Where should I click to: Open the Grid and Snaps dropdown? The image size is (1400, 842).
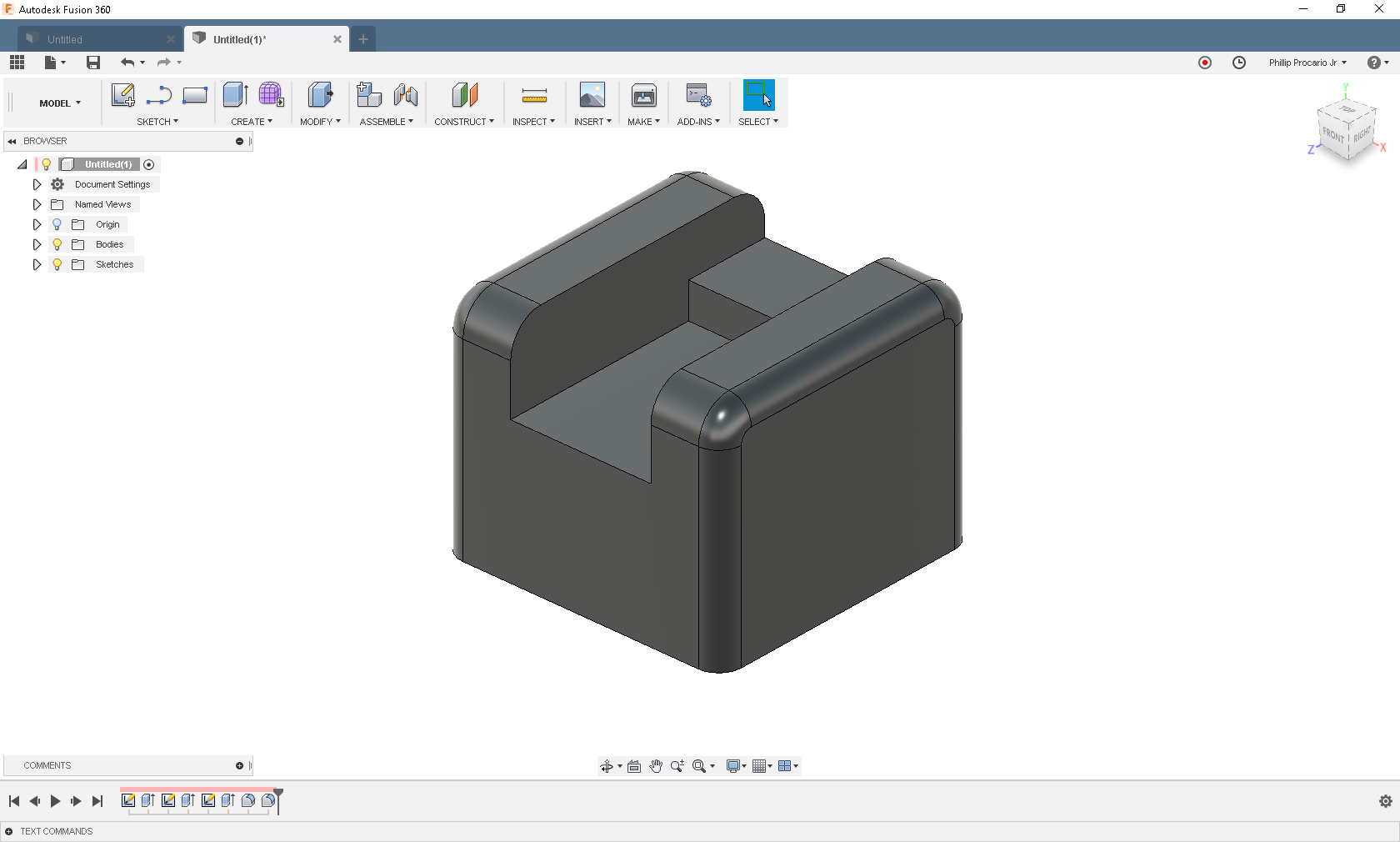pyautogui.click(x=762, y=766)
